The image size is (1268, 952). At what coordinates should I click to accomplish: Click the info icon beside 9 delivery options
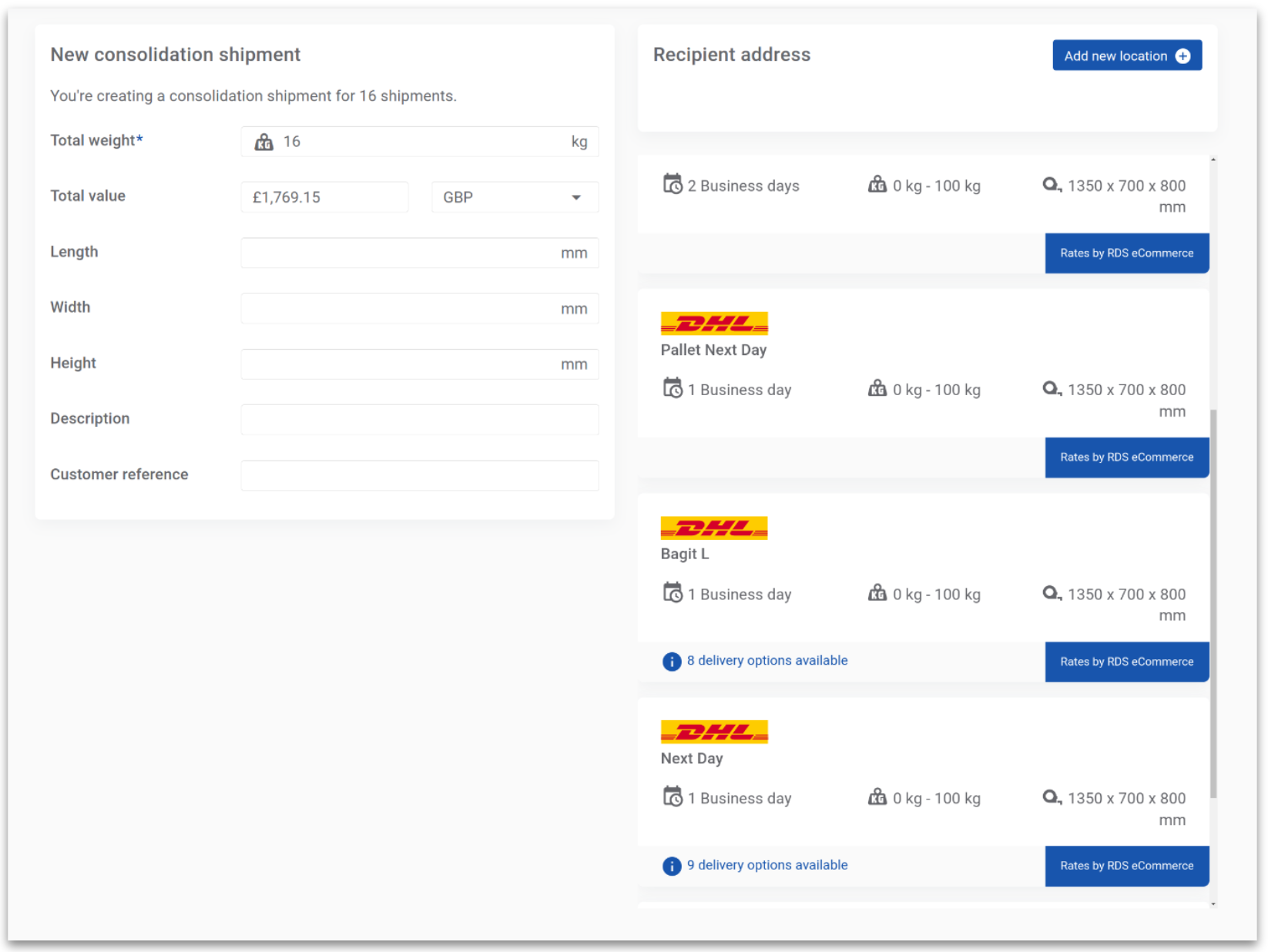671,866
